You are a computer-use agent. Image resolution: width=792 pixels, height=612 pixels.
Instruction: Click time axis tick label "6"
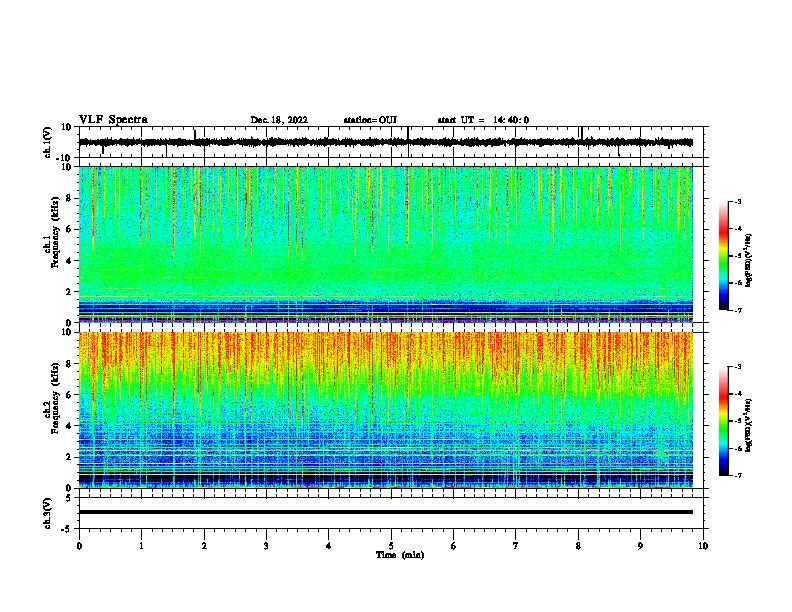454,546
